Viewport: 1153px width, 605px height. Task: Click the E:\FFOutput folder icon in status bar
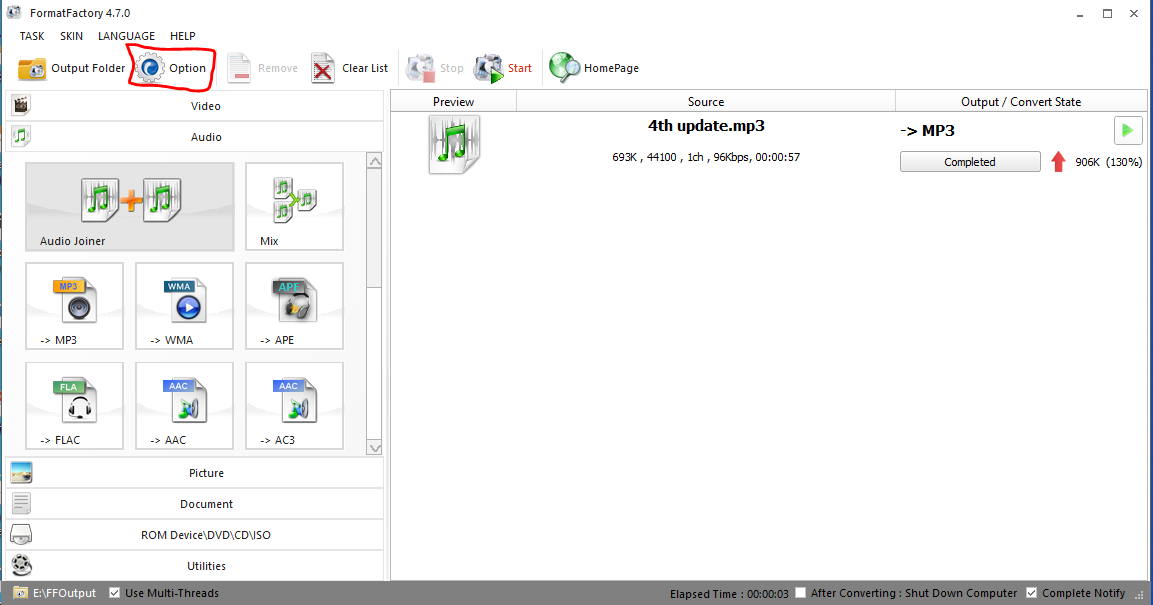tap(21, 593)
